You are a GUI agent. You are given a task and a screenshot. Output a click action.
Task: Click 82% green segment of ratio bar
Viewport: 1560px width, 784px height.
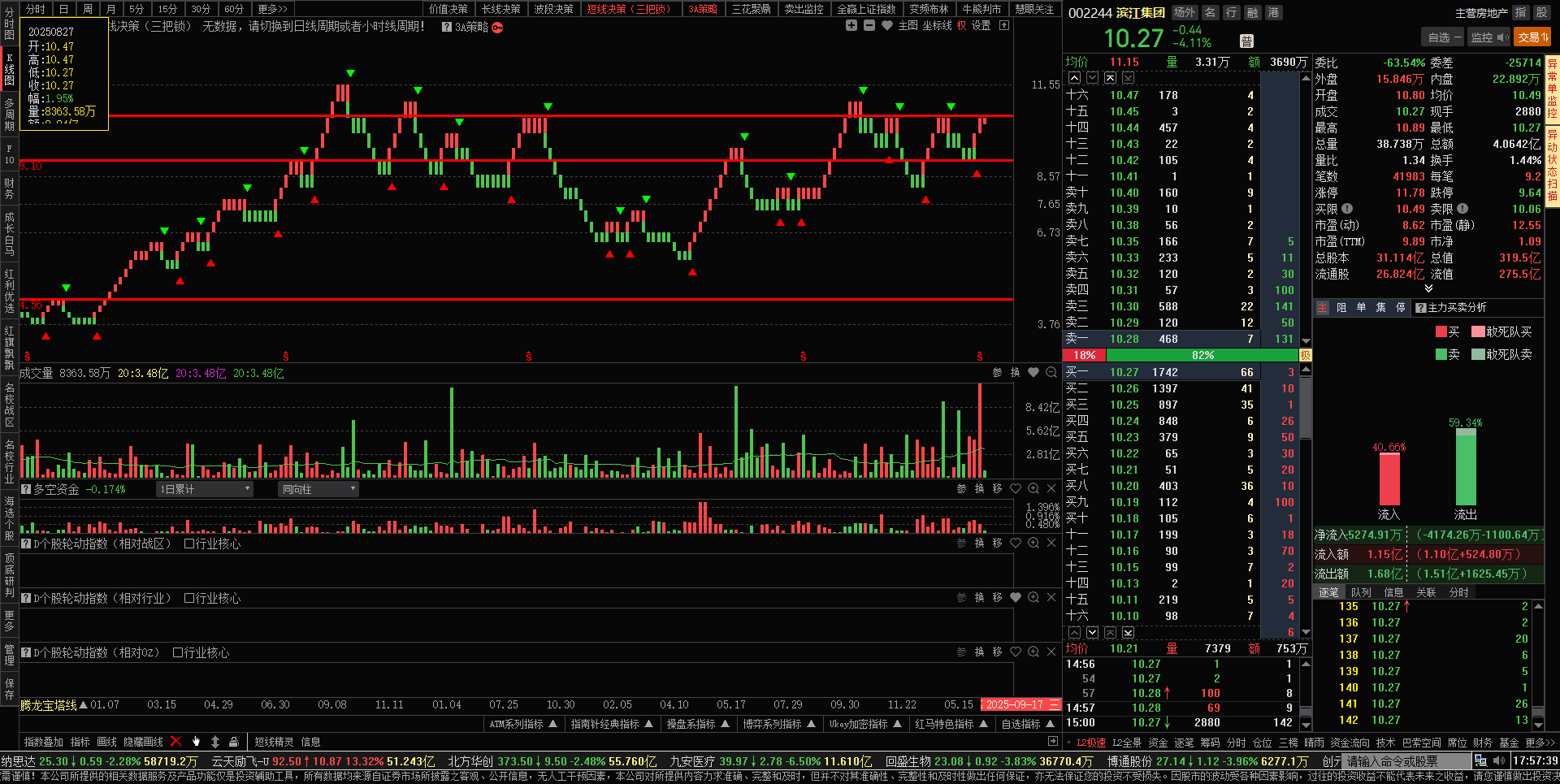[x=1202, y=355]
